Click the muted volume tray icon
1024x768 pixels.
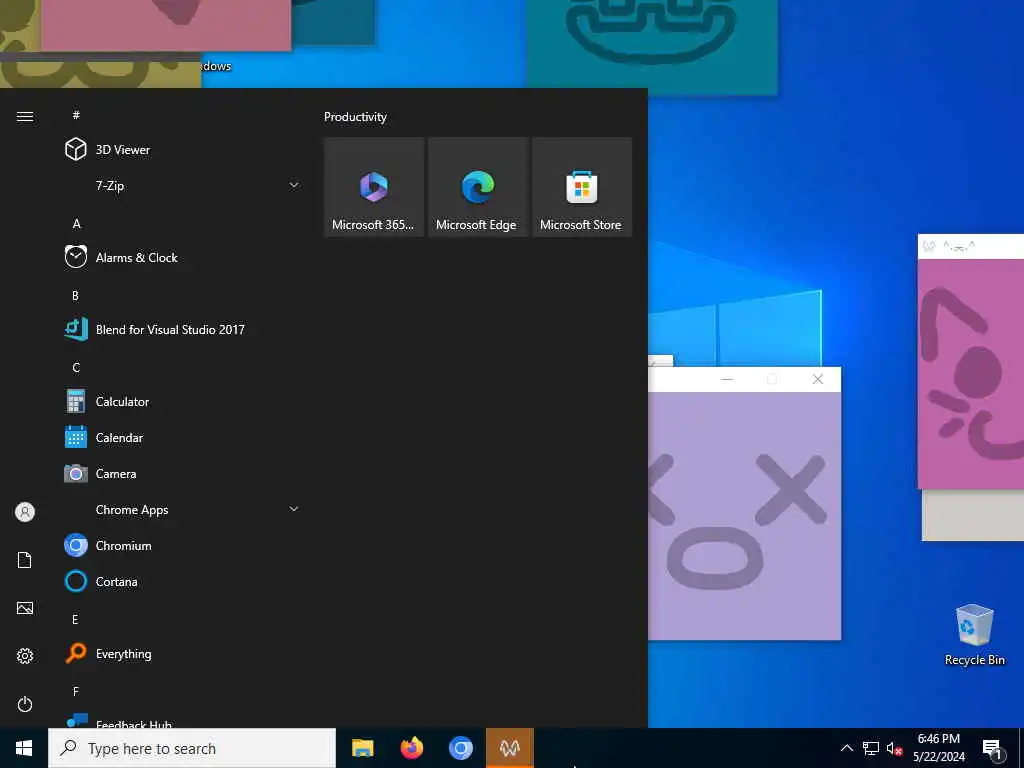(894, 748)
